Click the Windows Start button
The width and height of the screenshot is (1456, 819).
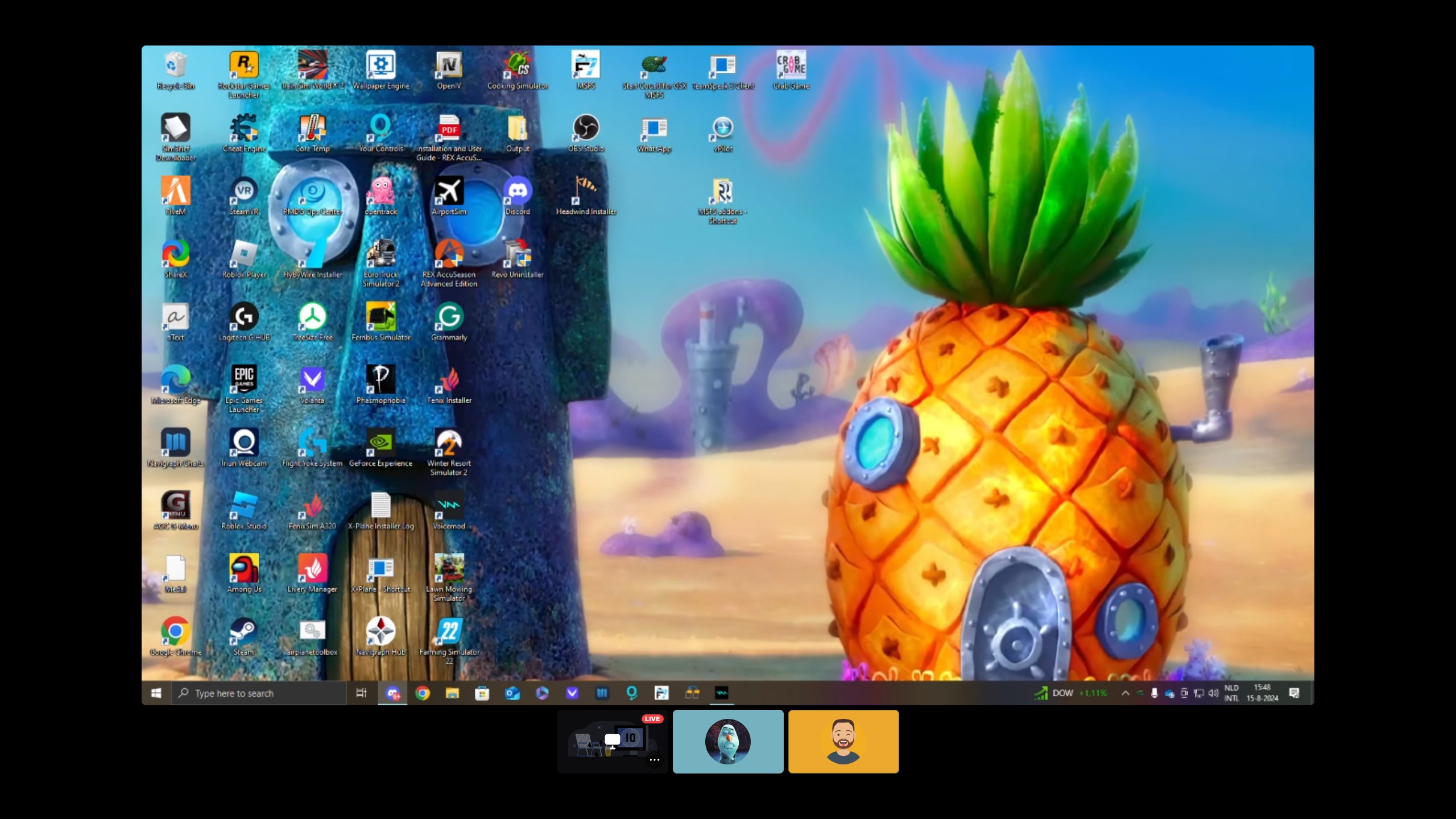point(156,693)
